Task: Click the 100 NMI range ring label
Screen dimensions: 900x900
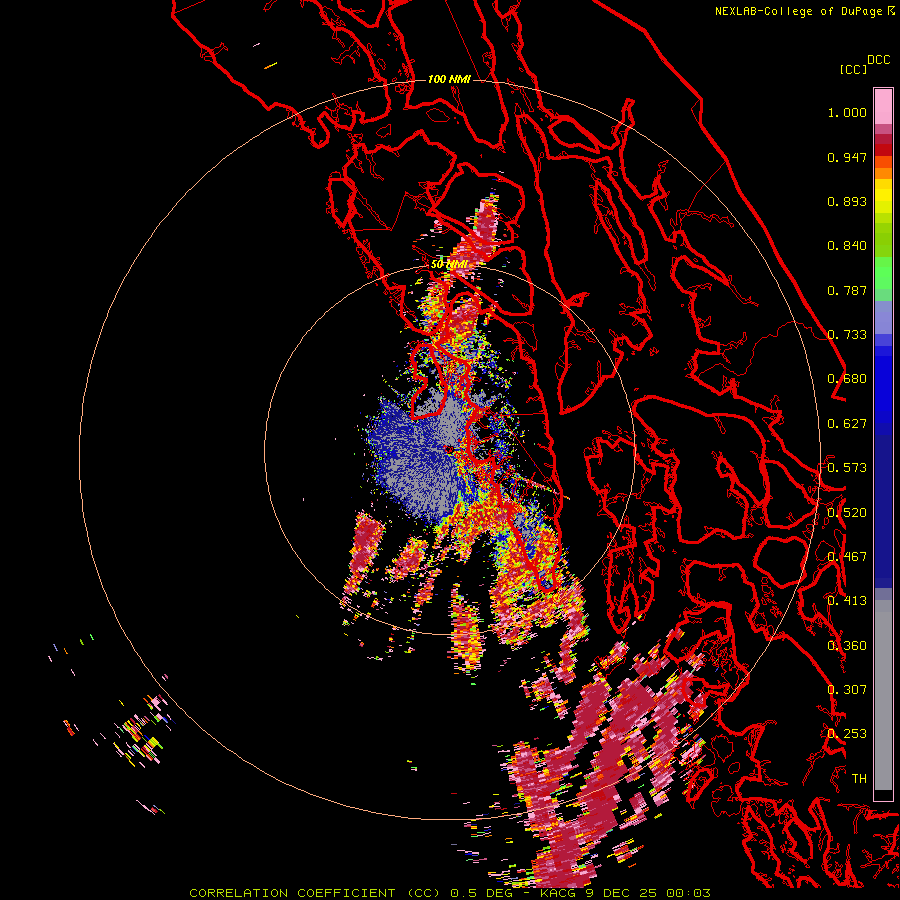Action: 449,79
